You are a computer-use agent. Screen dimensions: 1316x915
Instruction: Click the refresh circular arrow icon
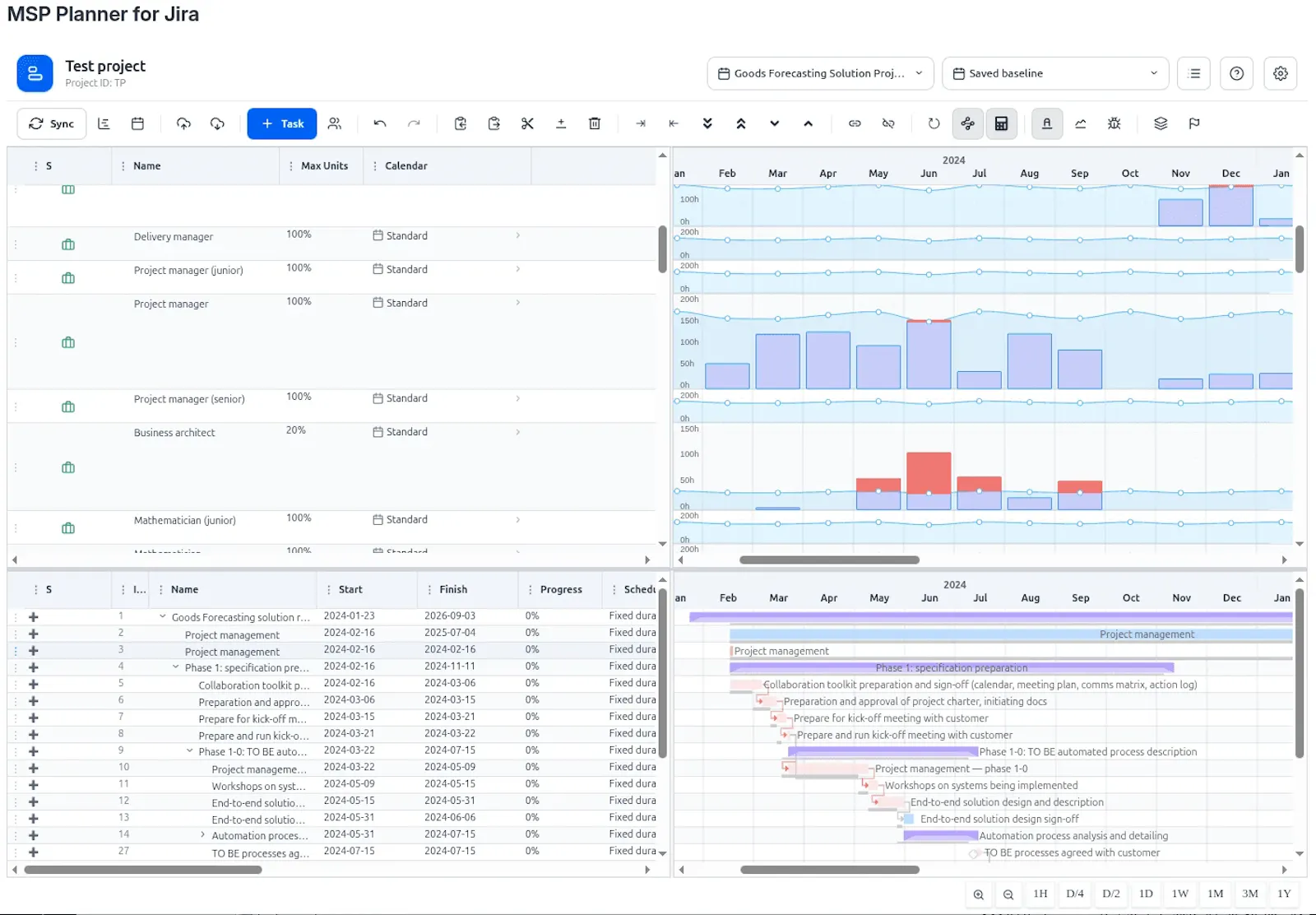[934, 123]
